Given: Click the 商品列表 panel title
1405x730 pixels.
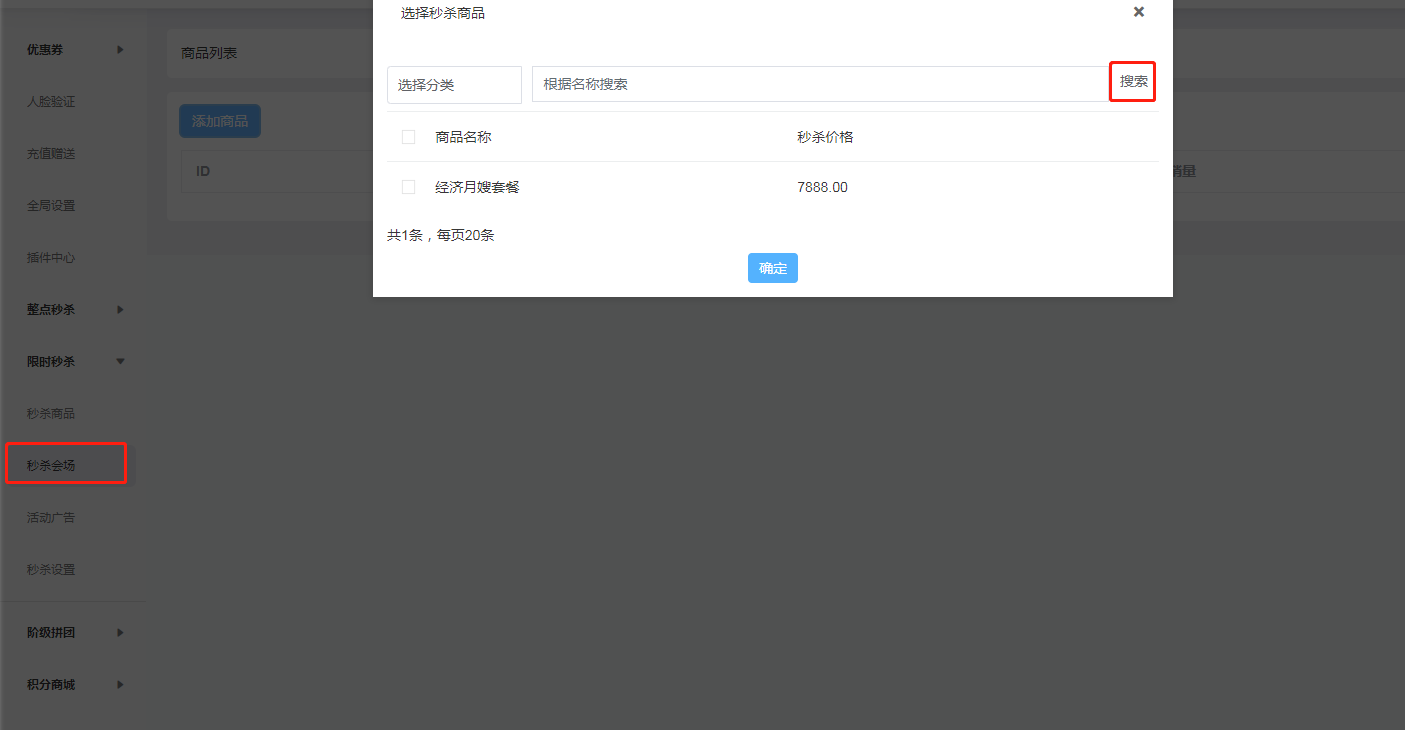Looking at the screenshot, I should tap(210, 52).
